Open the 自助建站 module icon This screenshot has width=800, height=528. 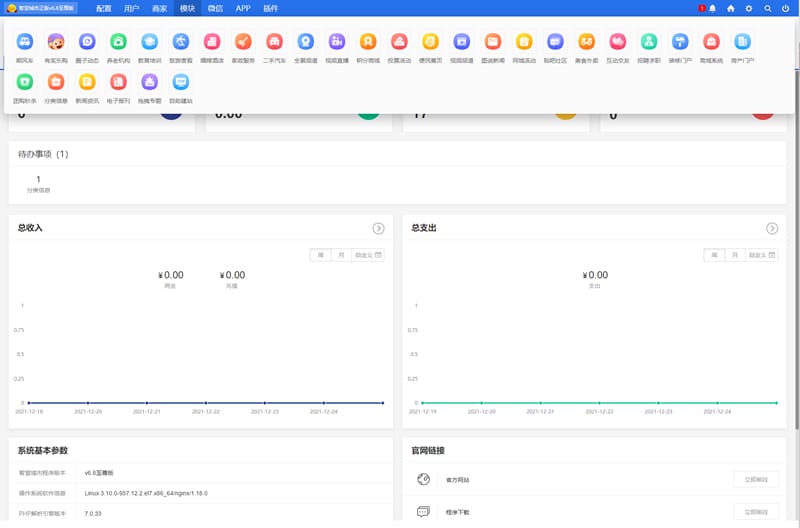180,83
